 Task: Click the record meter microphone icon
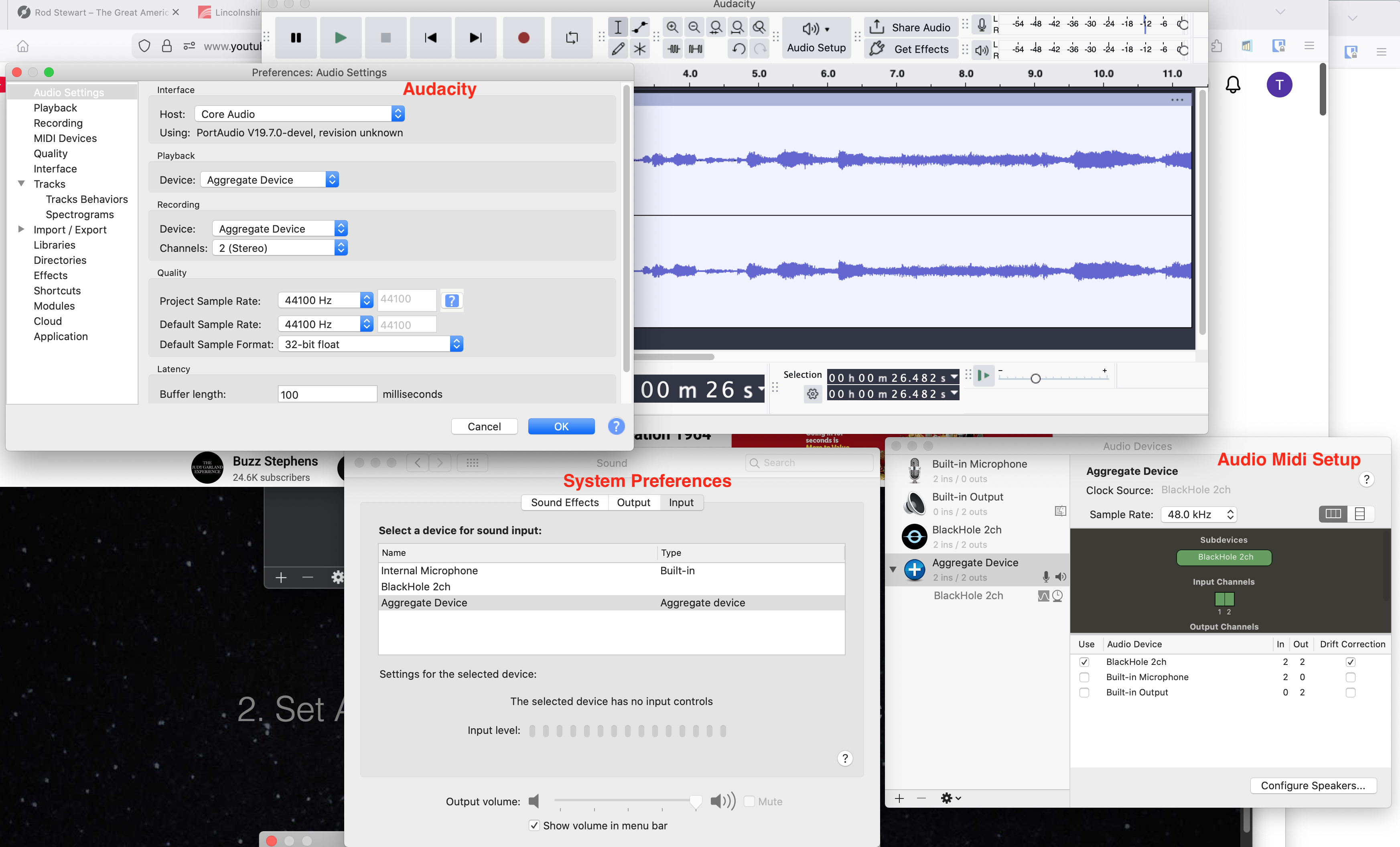coord(981,25)
